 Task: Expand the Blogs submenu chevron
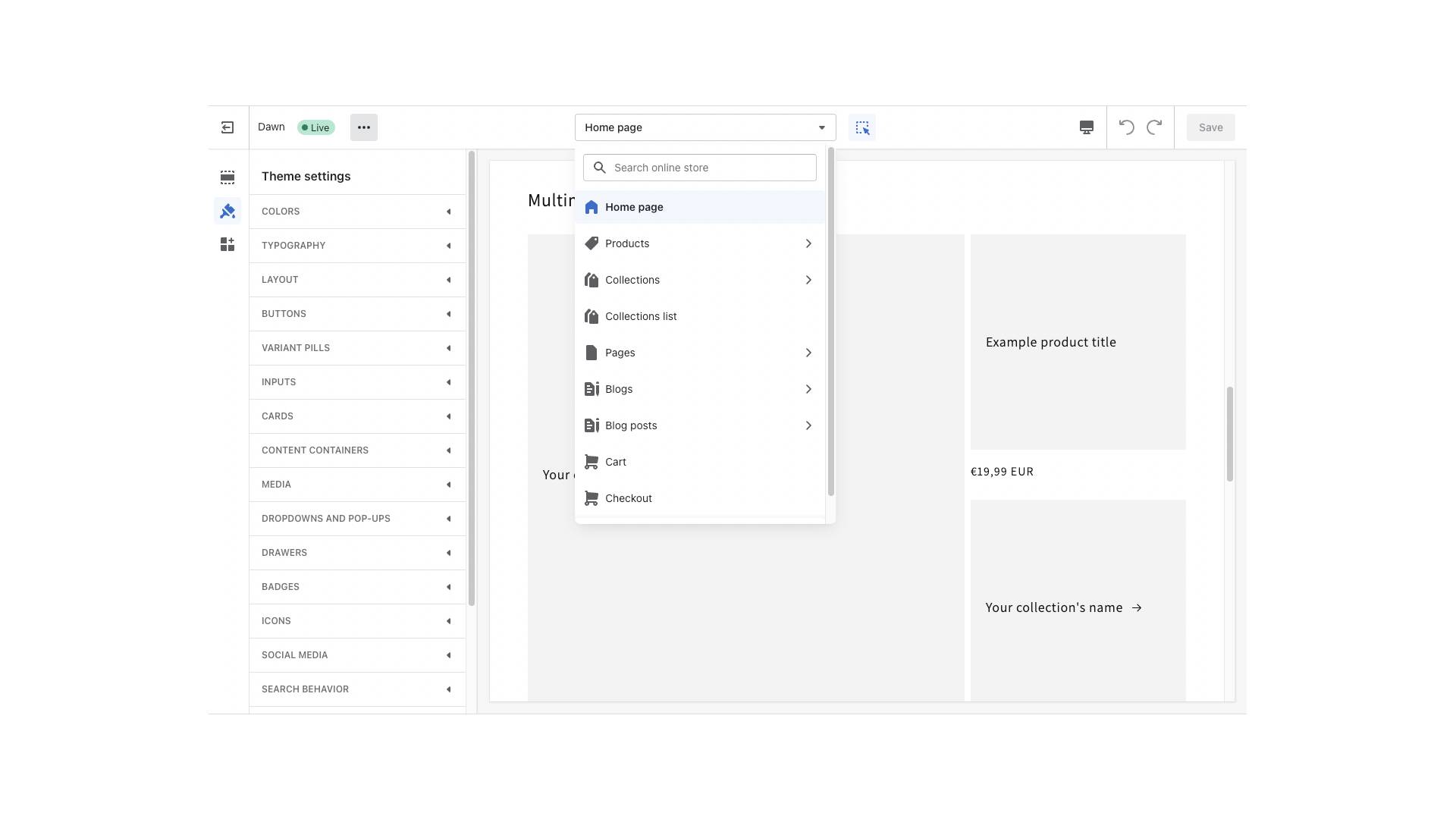pos(808,389)
